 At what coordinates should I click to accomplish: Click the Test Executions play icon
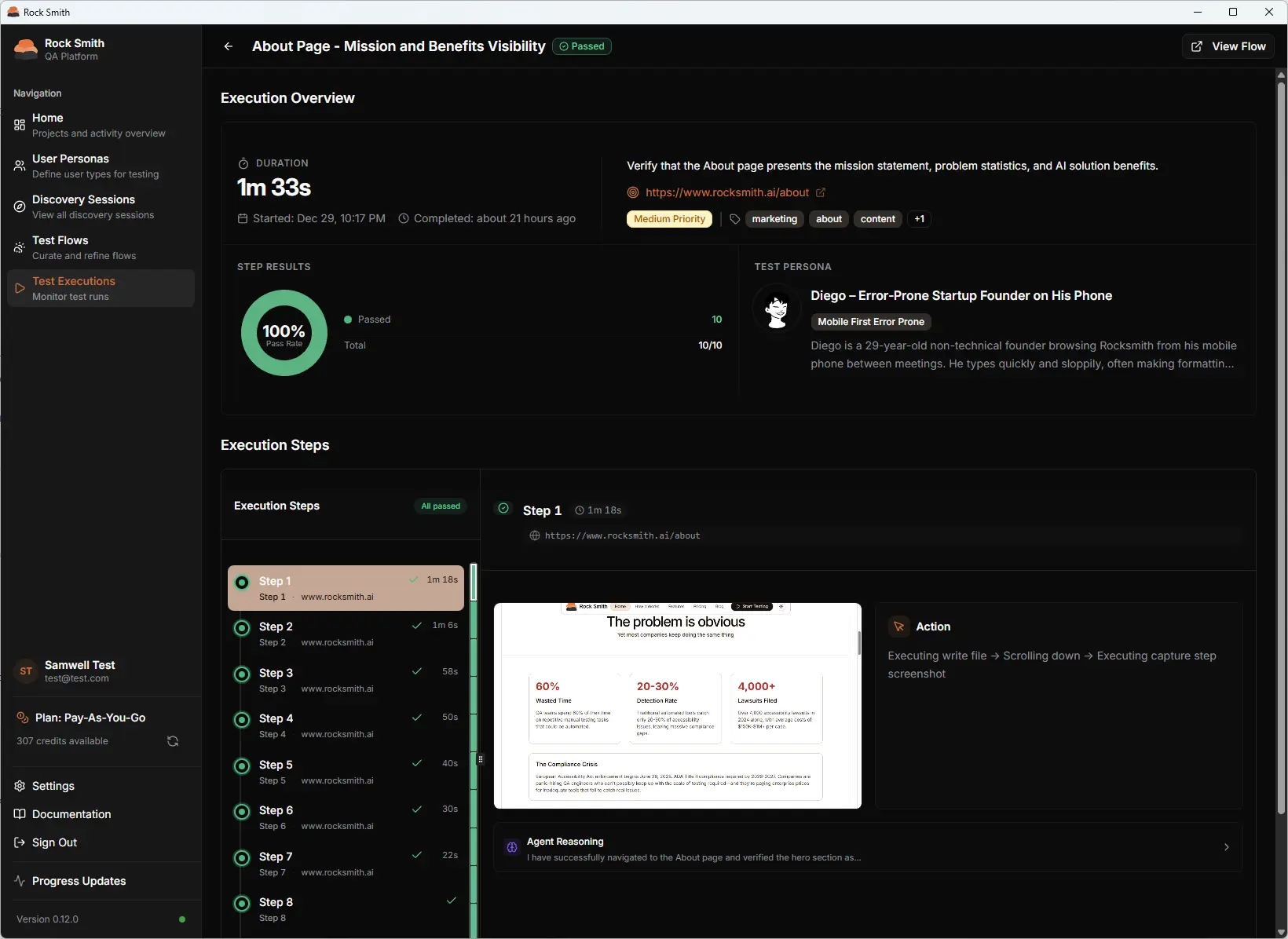[19, 287]
